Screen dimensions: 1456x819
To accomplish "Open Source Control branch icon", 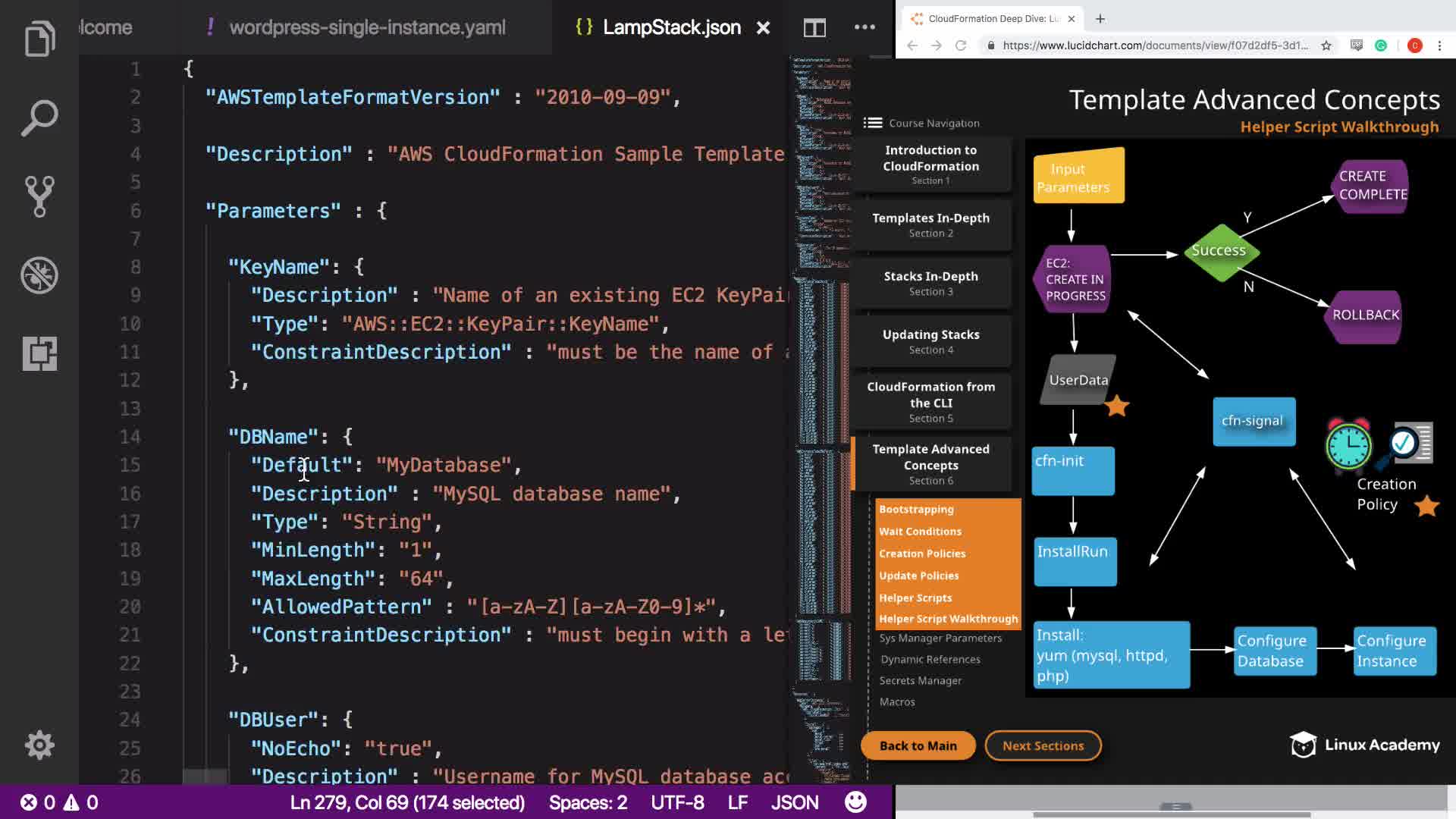I will coord(39,196).
